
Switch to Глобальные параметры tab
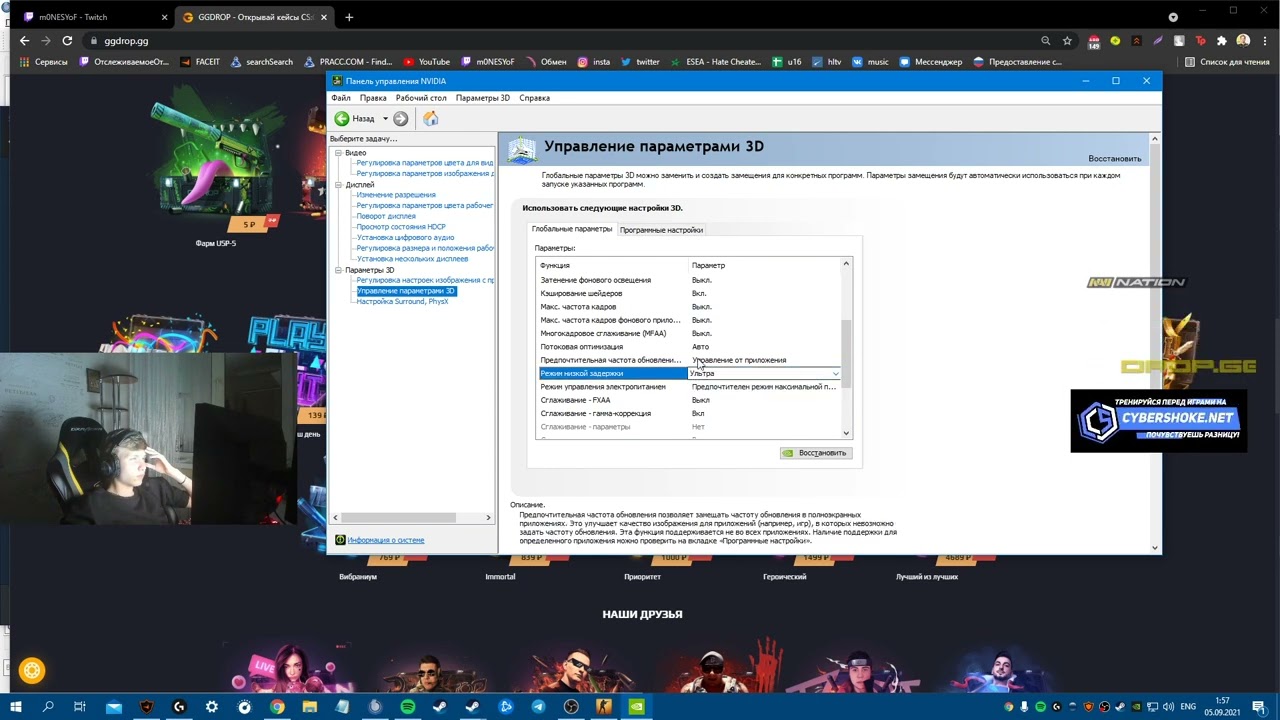pyautogui.click(x=572, y=229)
